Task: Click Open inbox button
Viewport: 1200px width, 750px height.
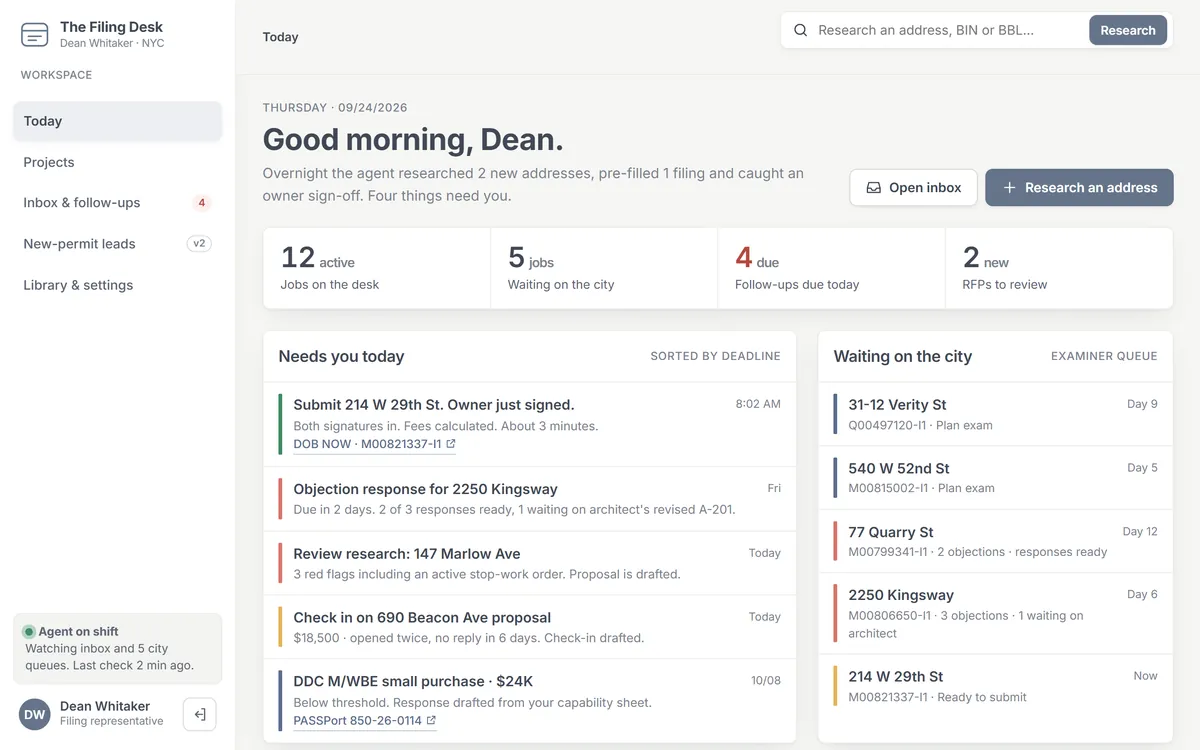Action: 913,187
